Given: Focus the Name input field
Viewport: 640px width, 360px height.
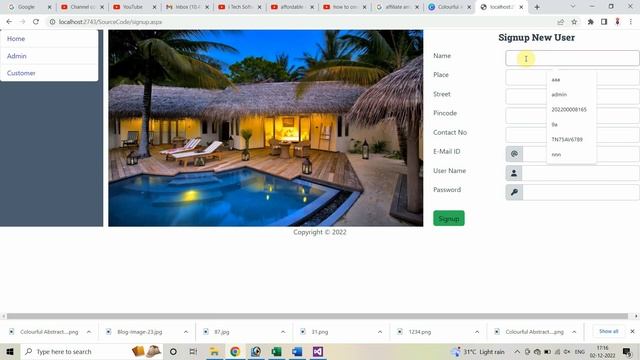Looking at the screenshot, I should [572, 58].
